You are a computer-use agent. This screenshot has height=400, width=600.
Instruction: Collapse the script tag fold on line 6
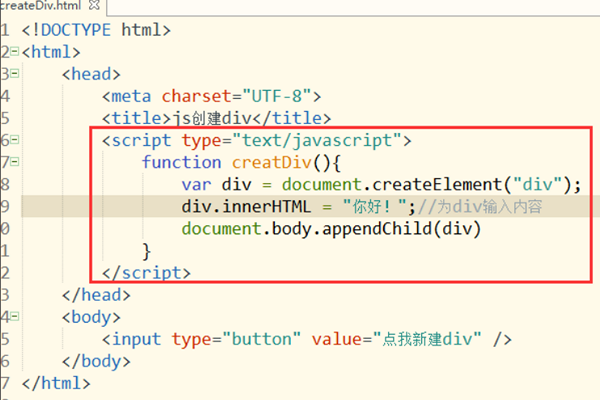click(x=15, y=140)
